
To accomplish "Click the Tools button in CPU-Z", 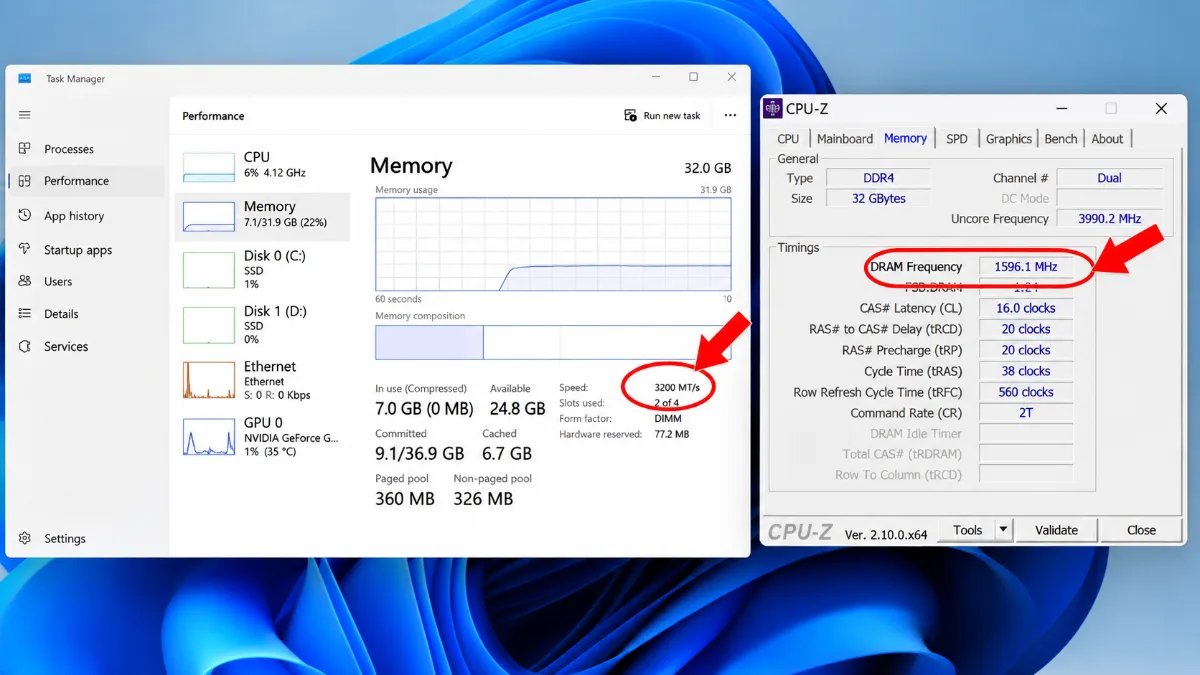I will tap(968, 530).
